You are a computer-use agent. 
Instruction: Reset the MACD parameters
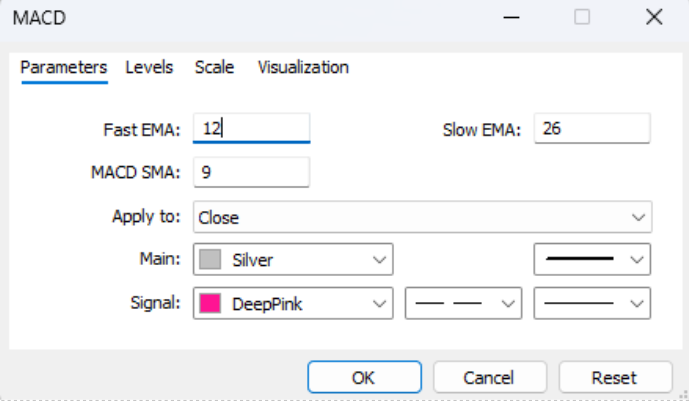[x=614, y=378]
